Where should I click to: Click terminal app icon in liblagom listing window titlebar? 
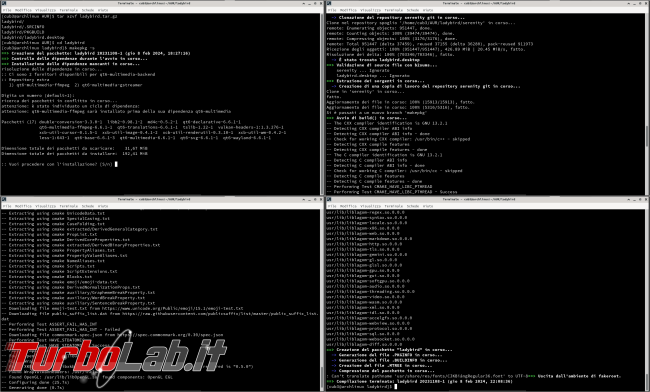[329, 199]
